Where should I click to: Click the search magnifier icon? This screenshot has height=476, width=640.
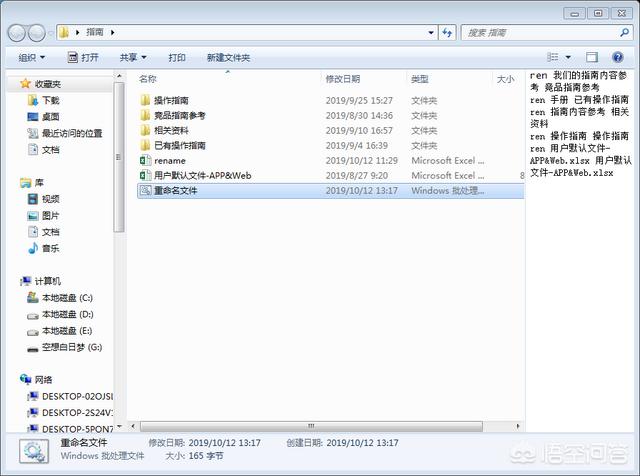(x=624, y=32)
